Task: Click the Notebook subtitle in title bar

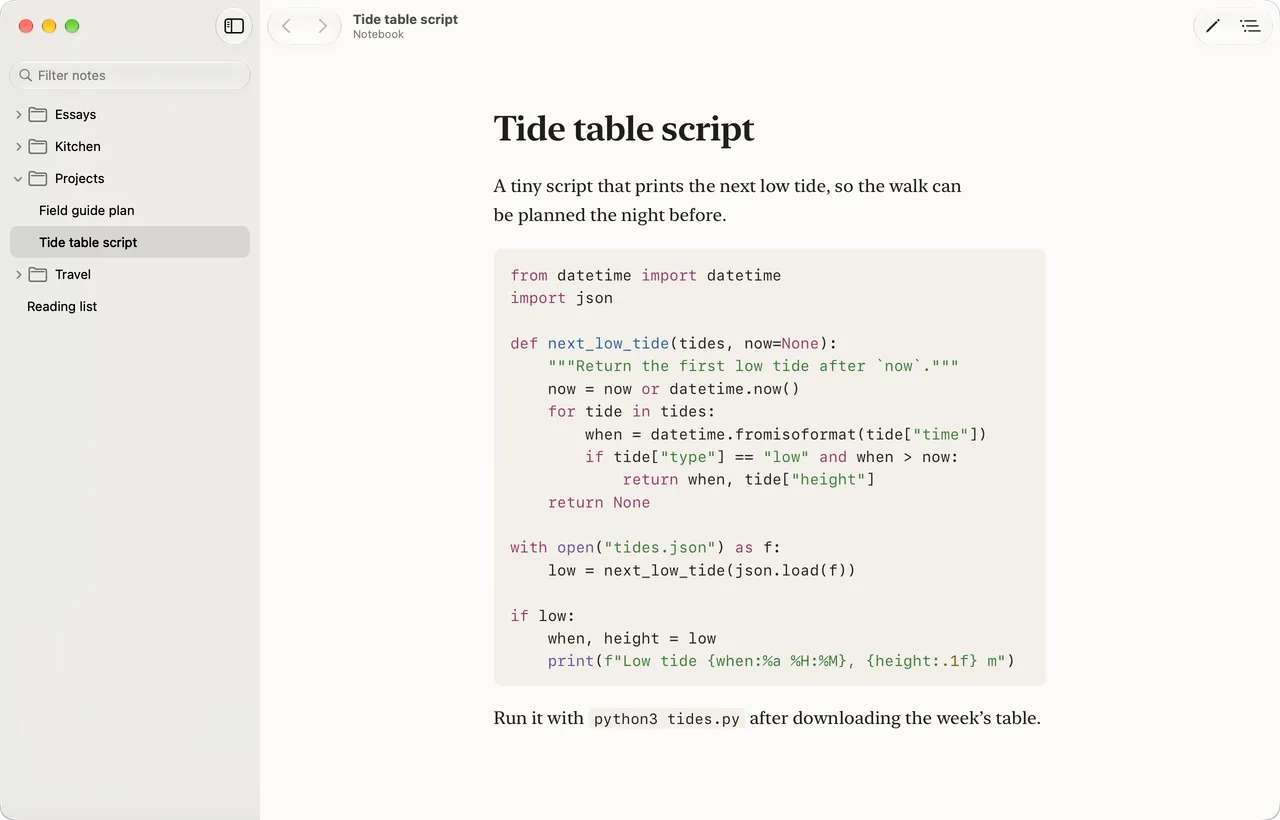Action: tap(378, 34)
